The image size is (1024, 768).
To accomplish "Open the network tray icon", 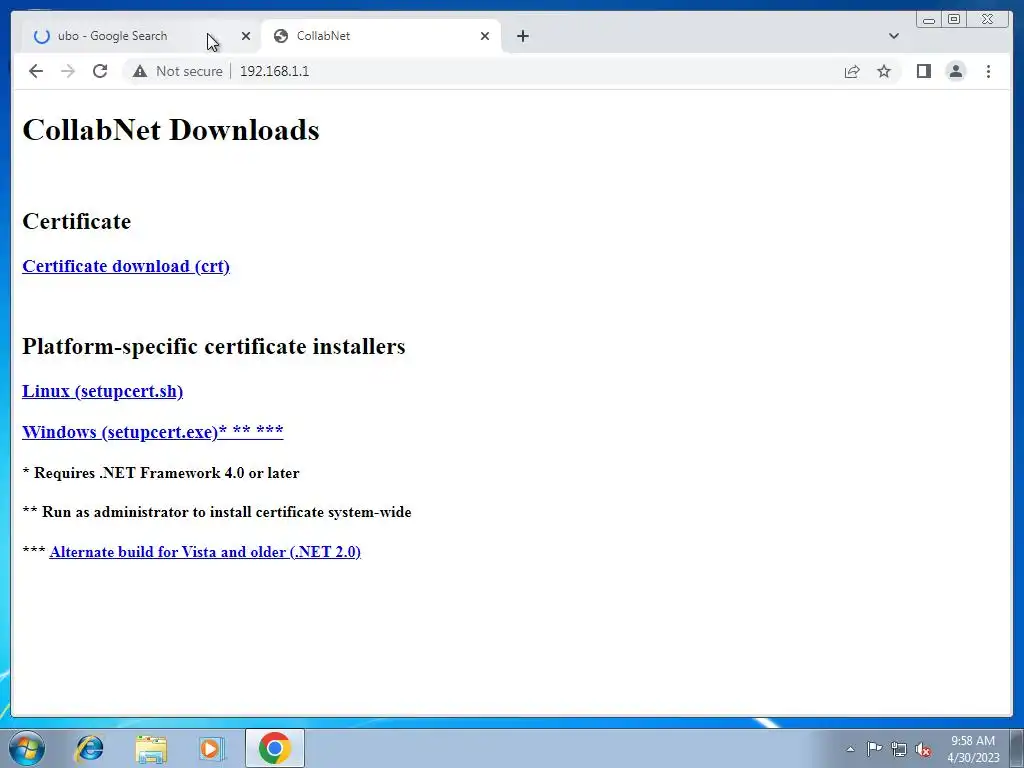I will click(x=899, y=749).
